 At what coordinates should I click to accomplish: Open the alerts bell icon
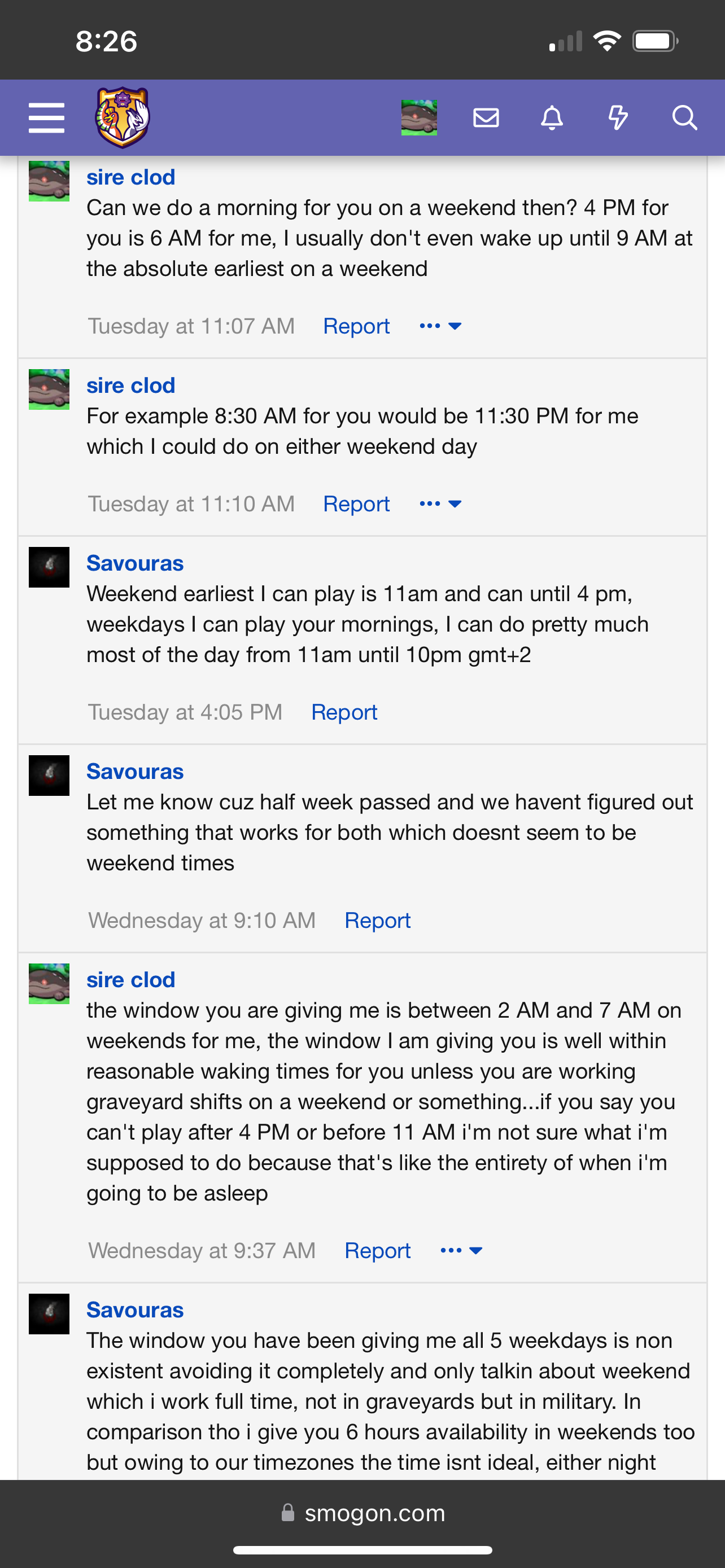pyautogui.click(x=552, y=117)
